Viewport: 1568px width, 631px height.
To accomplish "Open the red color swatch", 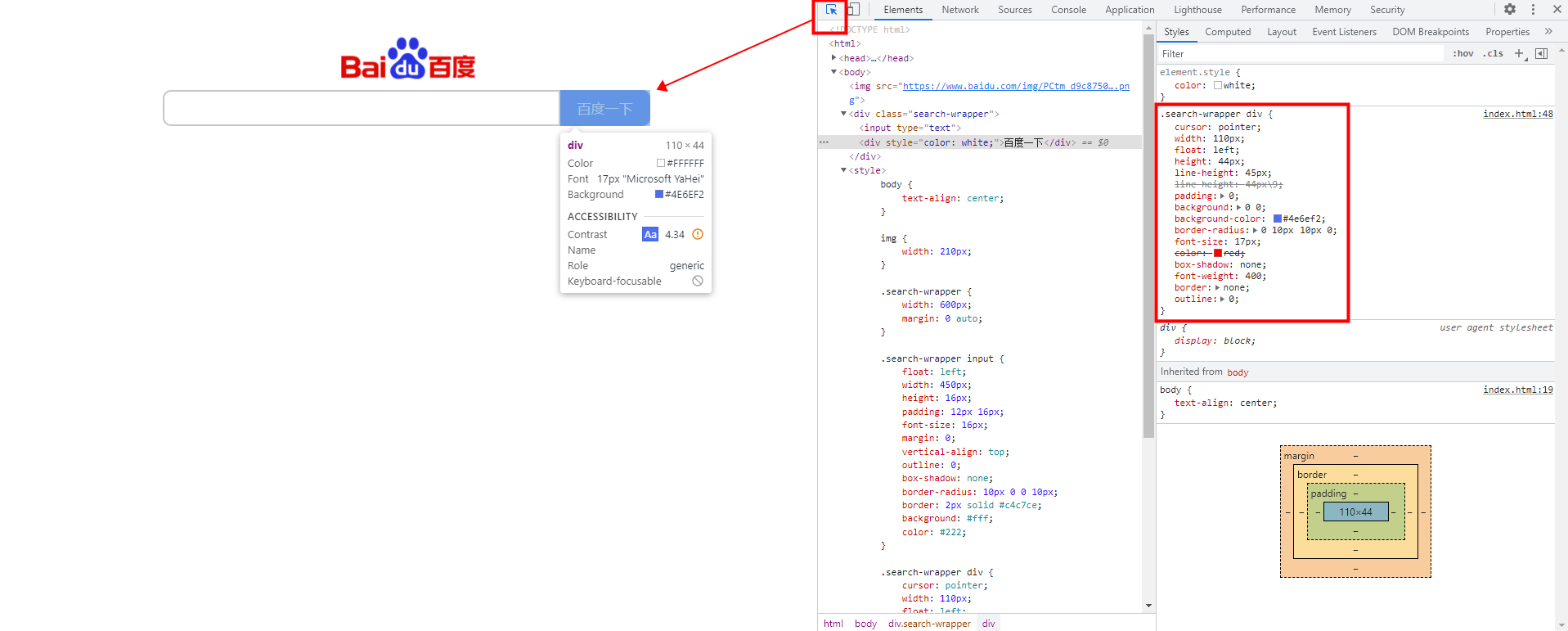I will tap(1218, 254).
